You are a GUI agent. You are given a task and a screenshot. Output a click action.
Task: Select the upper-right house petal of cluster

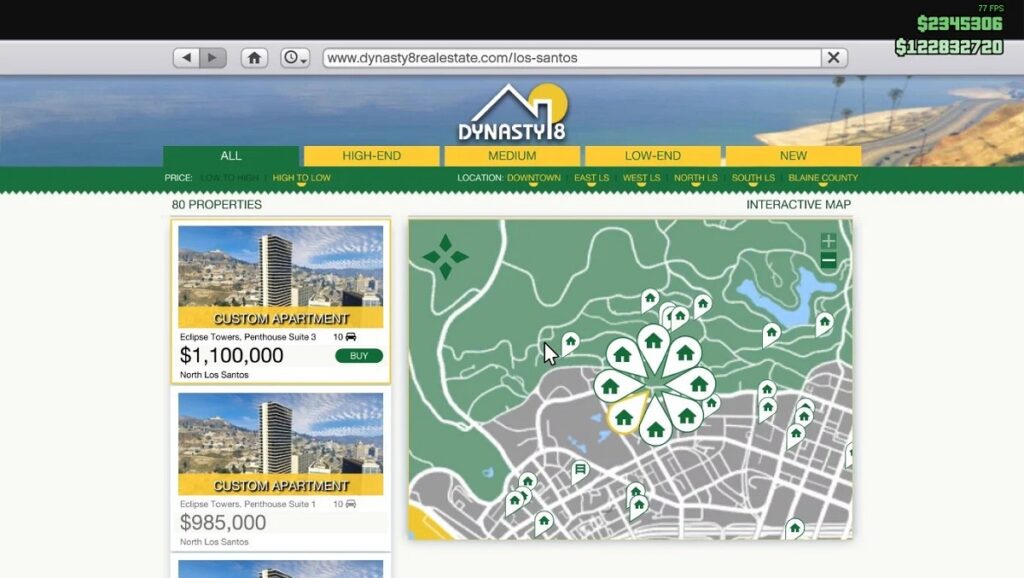point(684,353)
